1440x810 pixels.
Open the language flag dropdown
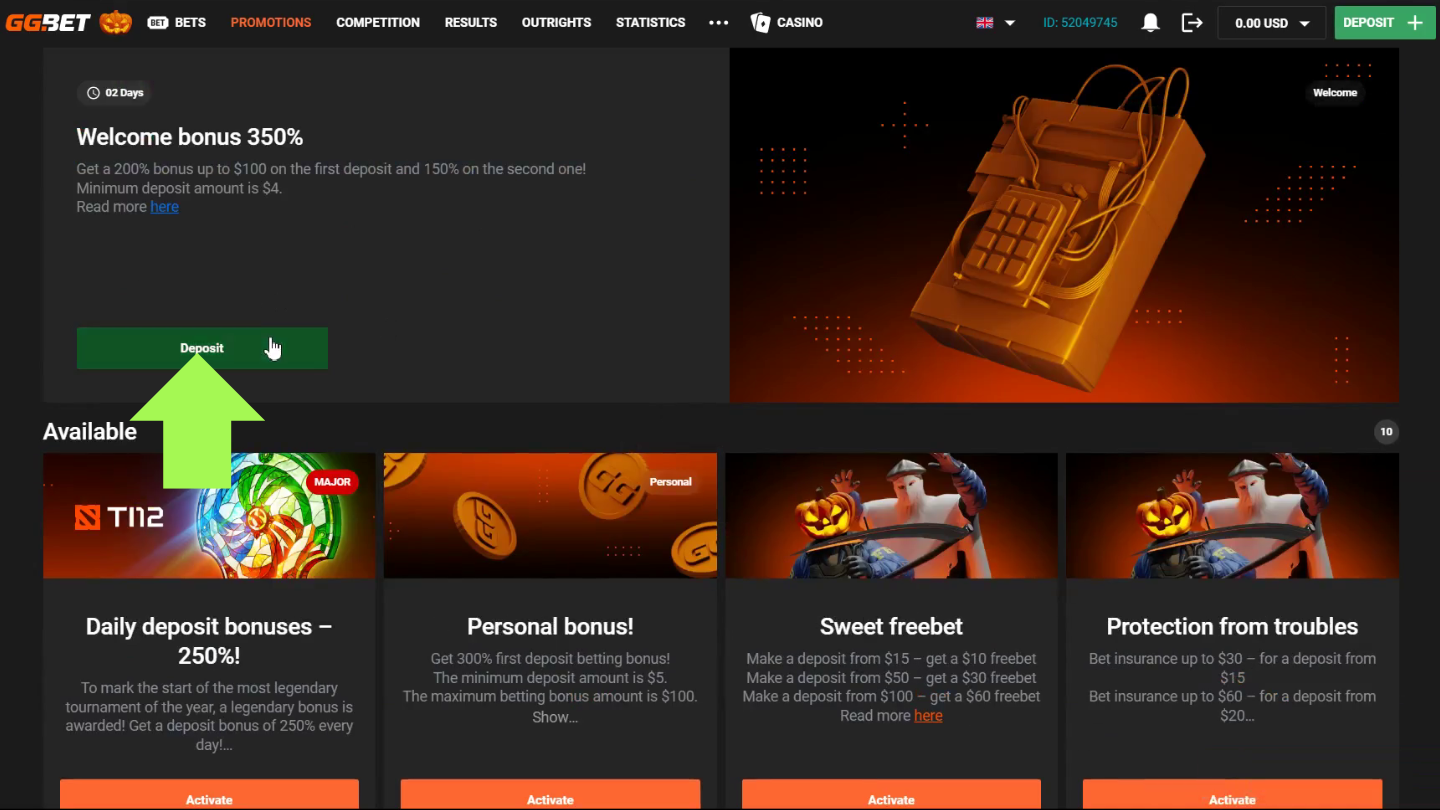coord(996,22)
